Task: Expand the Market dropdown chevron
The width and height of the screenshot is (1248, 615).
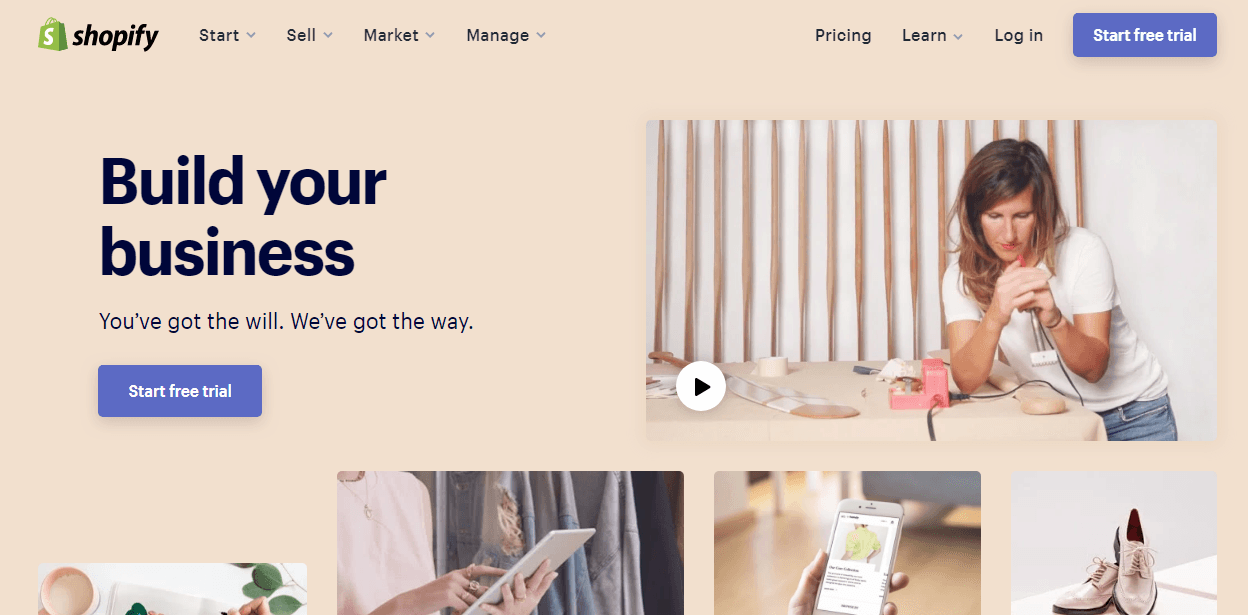Action: click(430, 35)
